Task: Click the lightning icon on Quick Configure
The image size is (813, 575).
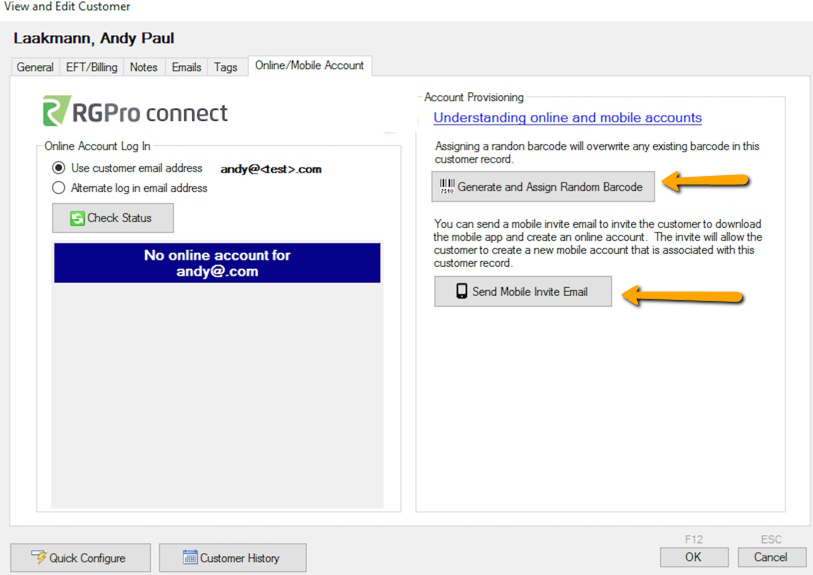Action: pyautogui.click(x=38, y=557)
